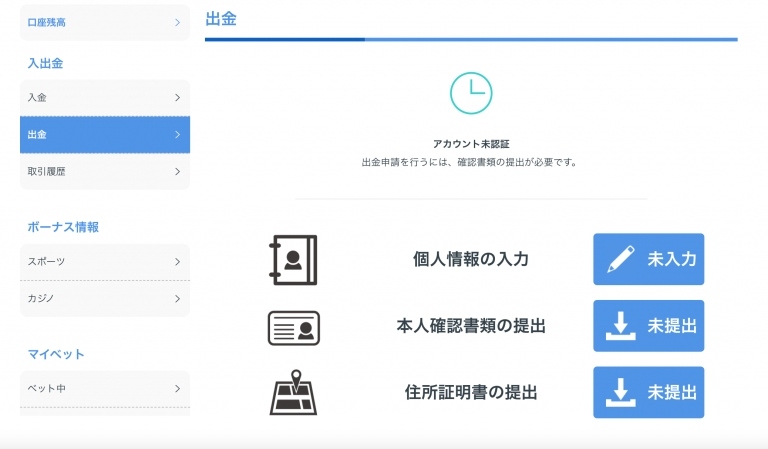Click the map pin location icon
Viewport: 768px width, 449px height.
pos(293,392)
